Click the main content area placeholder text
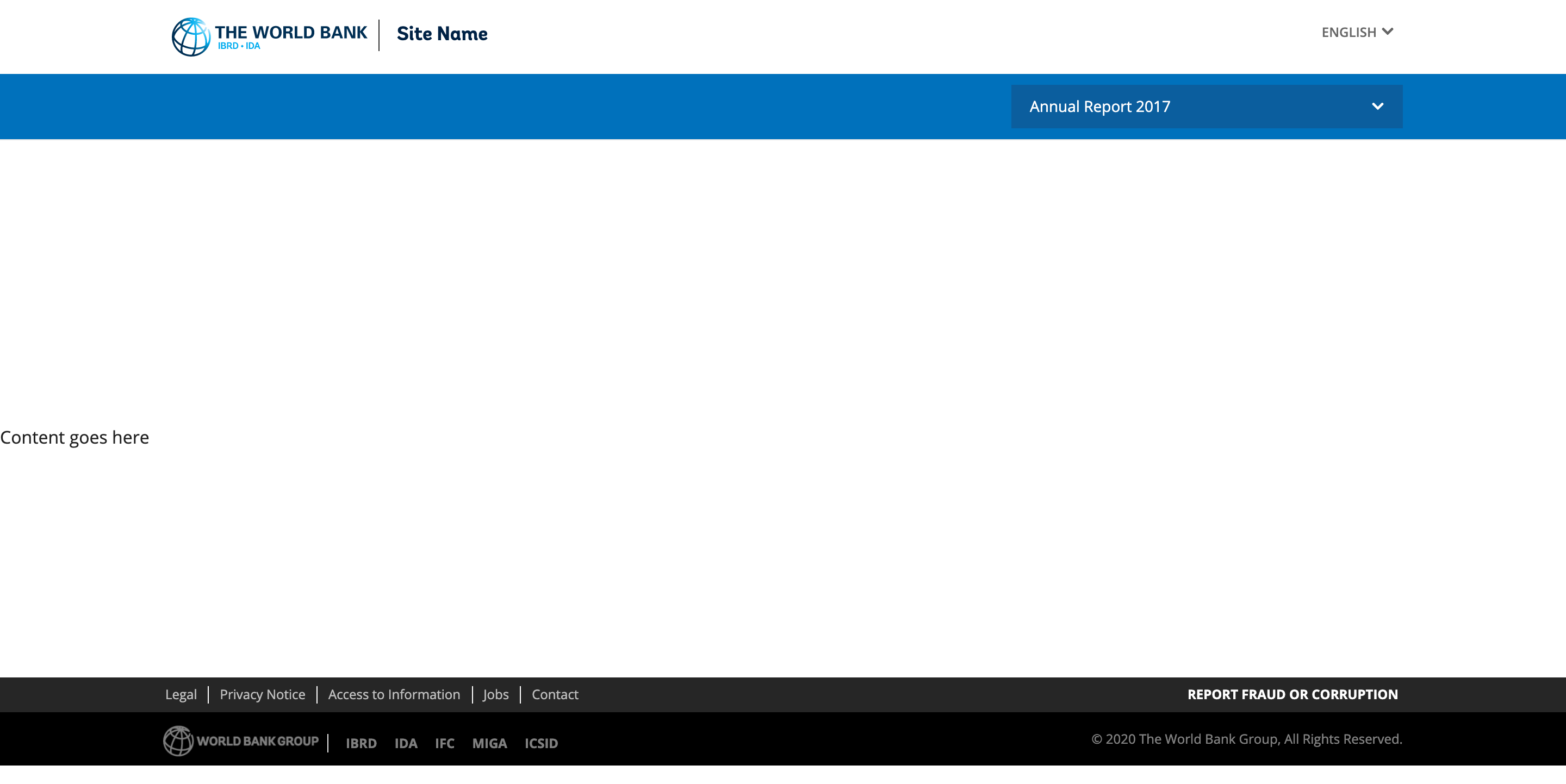The image size is (1566, 784). point(74,437)
